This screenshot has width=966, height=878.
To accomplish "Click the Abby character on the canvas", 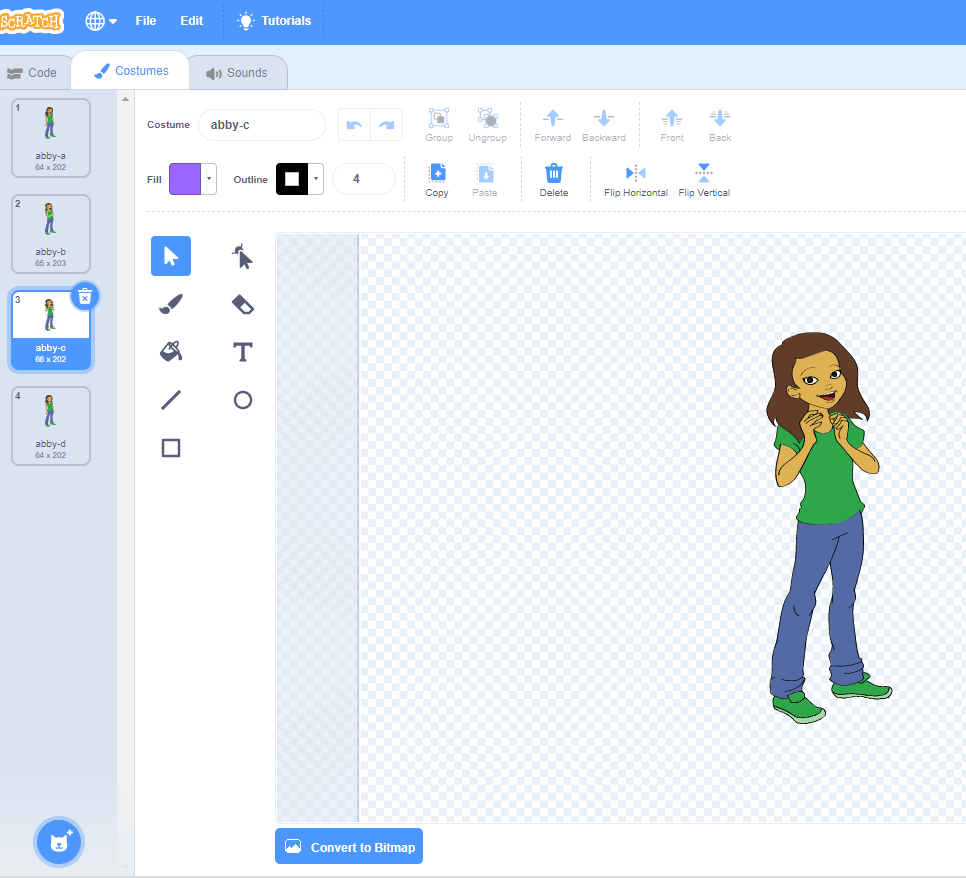I will (x=827, y=527).
